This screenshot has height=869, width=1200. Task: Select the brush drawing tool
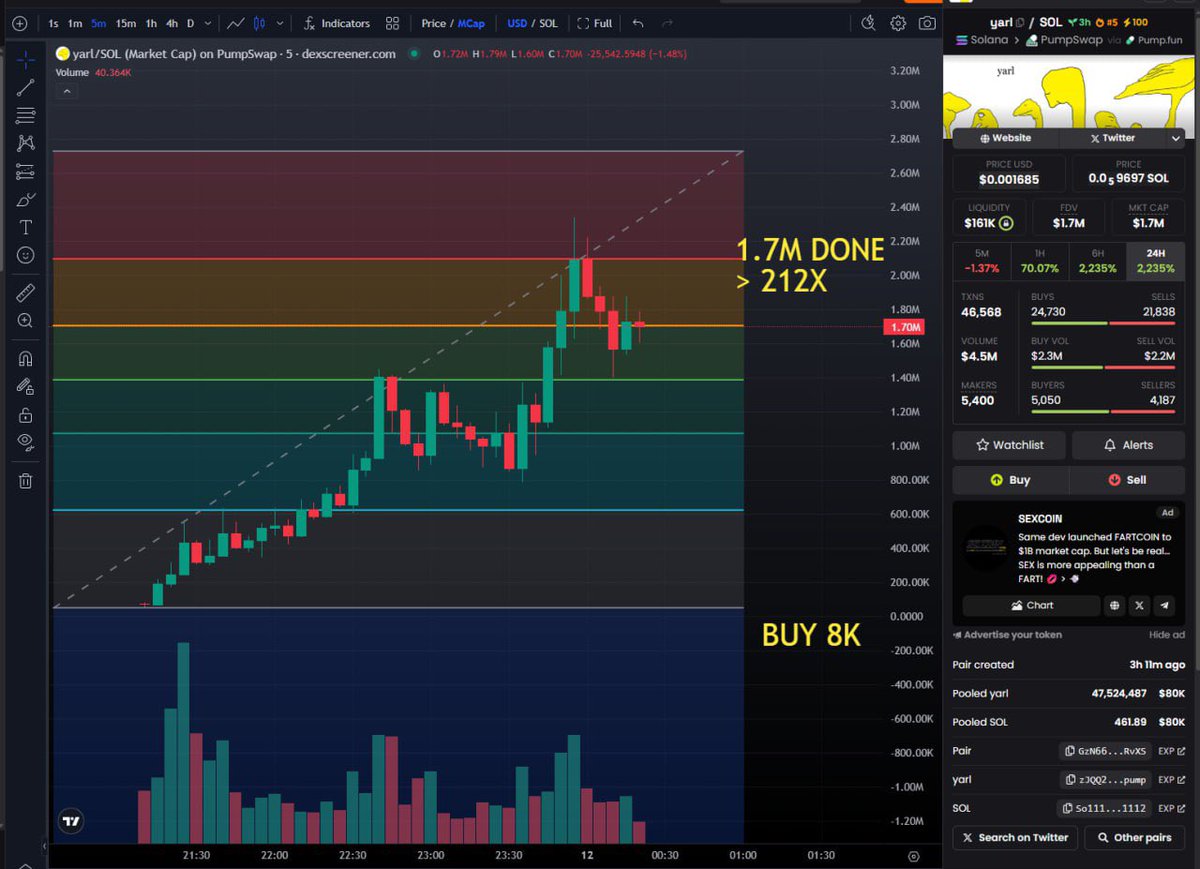25,200
